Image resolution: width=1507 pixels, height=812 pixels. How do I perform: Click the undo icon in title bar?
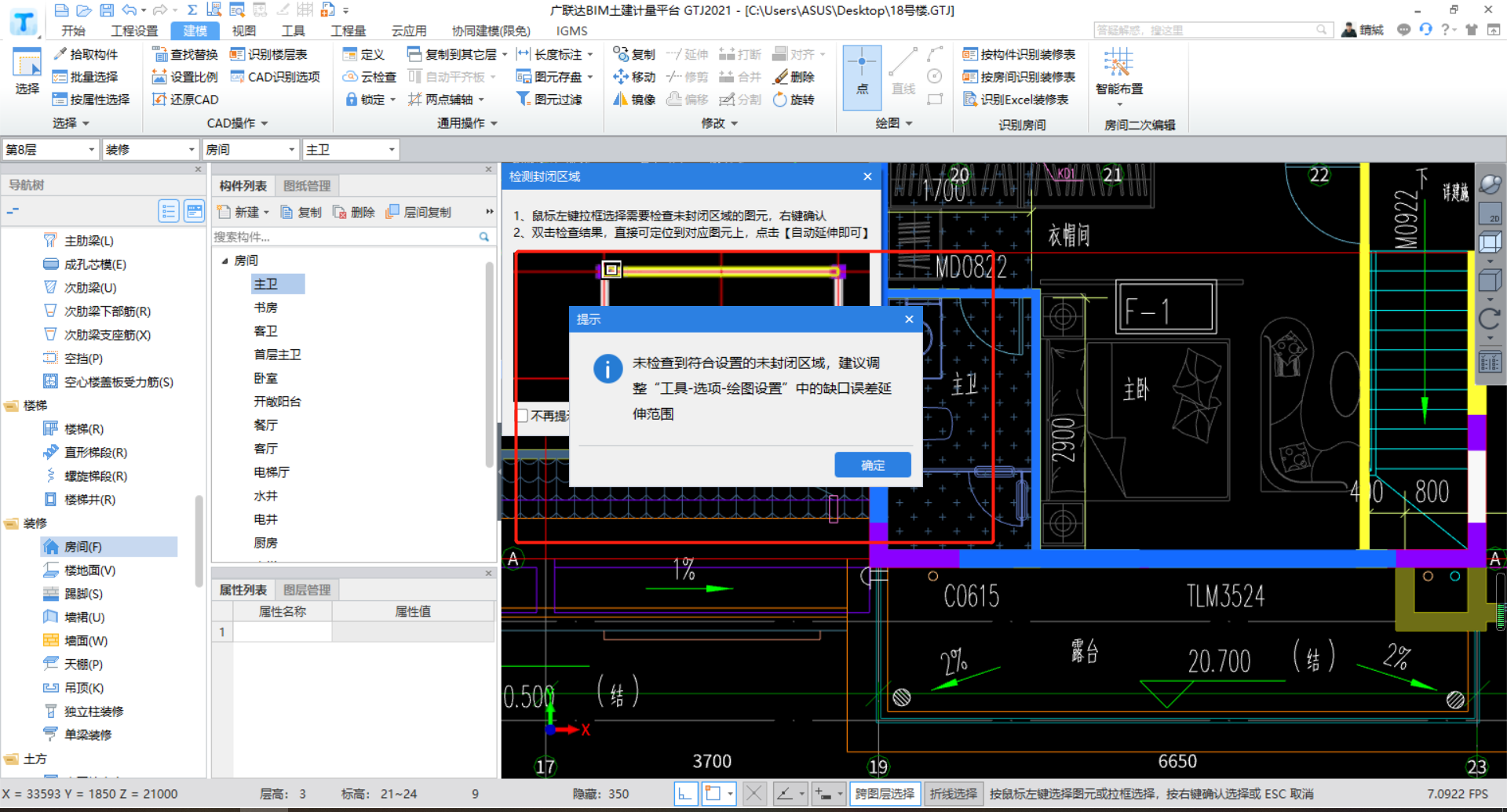tap(130, 9)
